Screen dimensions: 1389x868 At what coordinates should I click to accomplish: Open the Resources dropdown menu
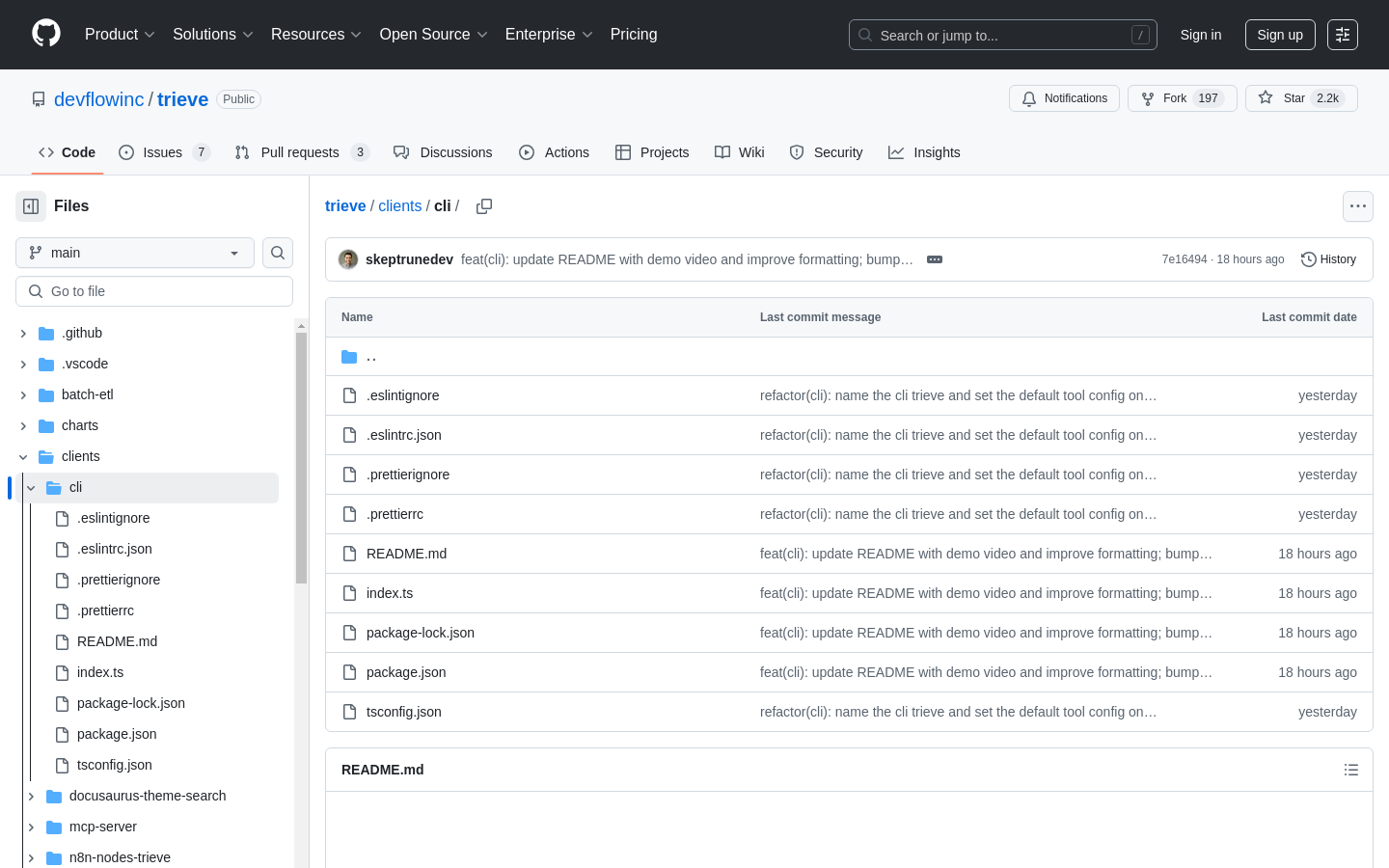tap(316, 35)
